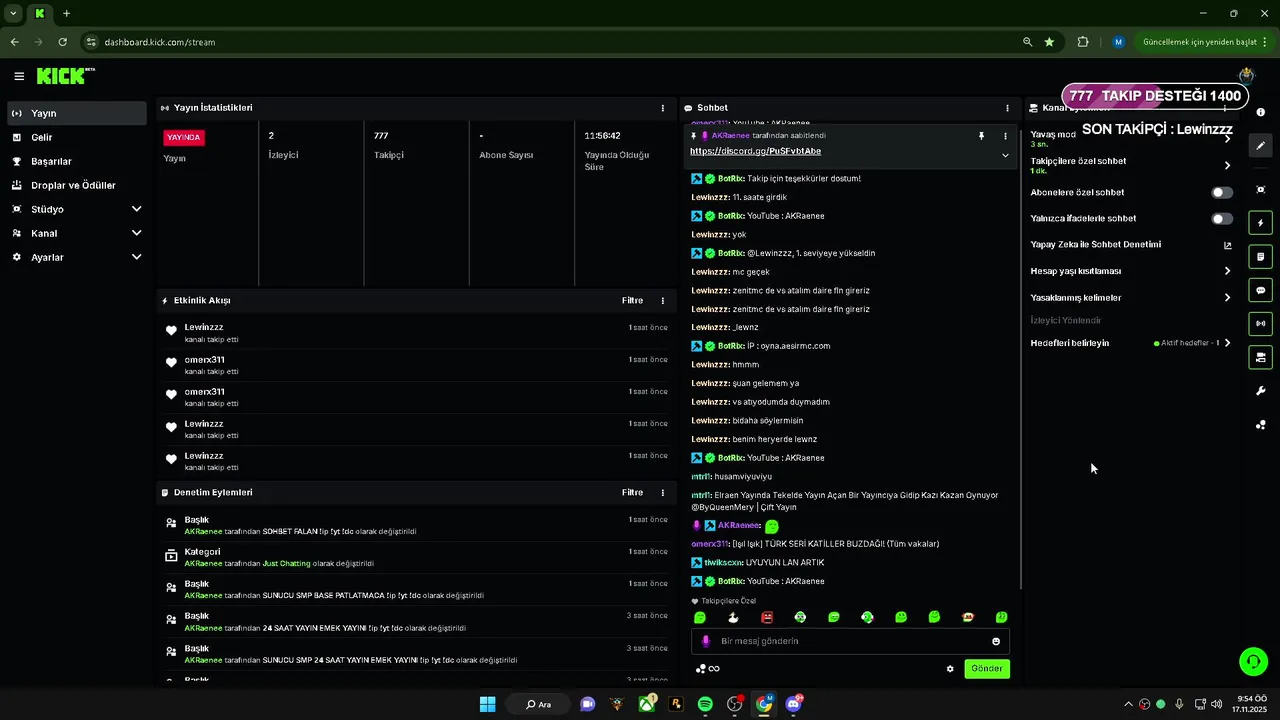Open the hamburger menu beside Kick logo
1280x720 pixels.
click(x=19, y=76)
